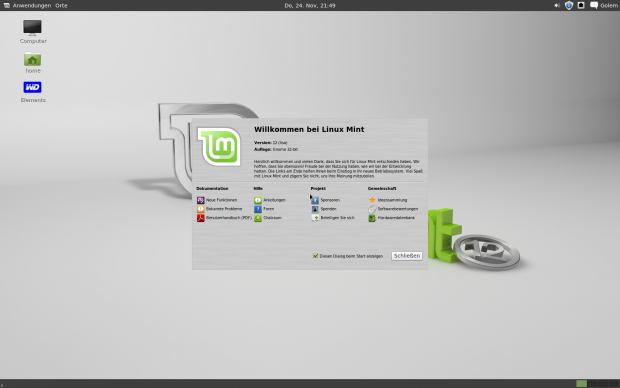
Task: Open the Spenden link
Action: click(328, 209)
